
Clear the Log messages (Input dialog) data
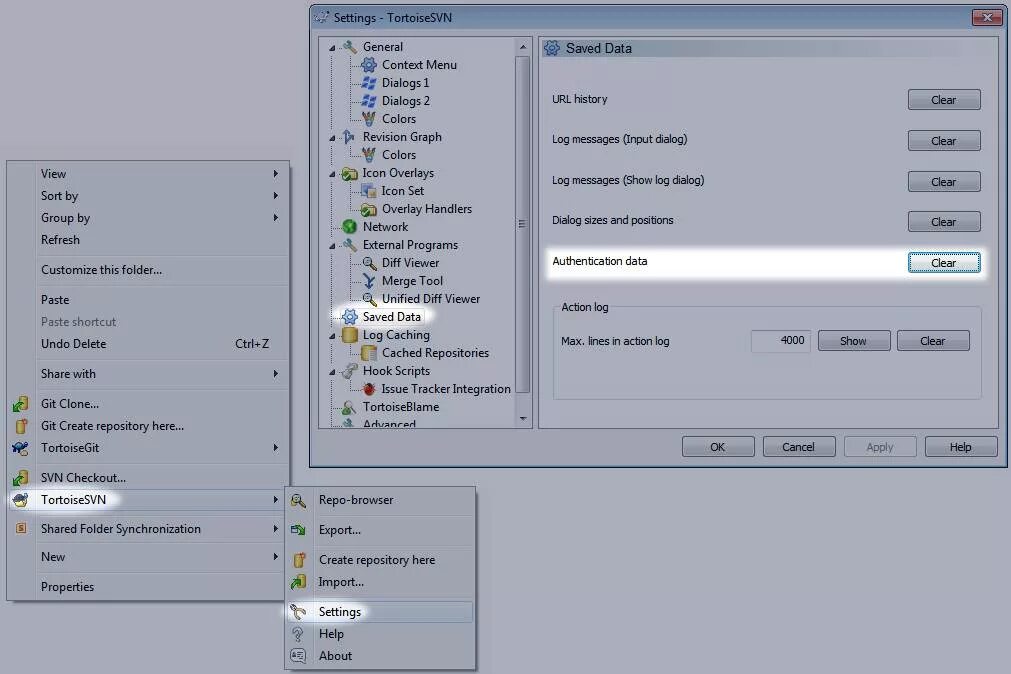pyautogui.click(x=944, y=141)
